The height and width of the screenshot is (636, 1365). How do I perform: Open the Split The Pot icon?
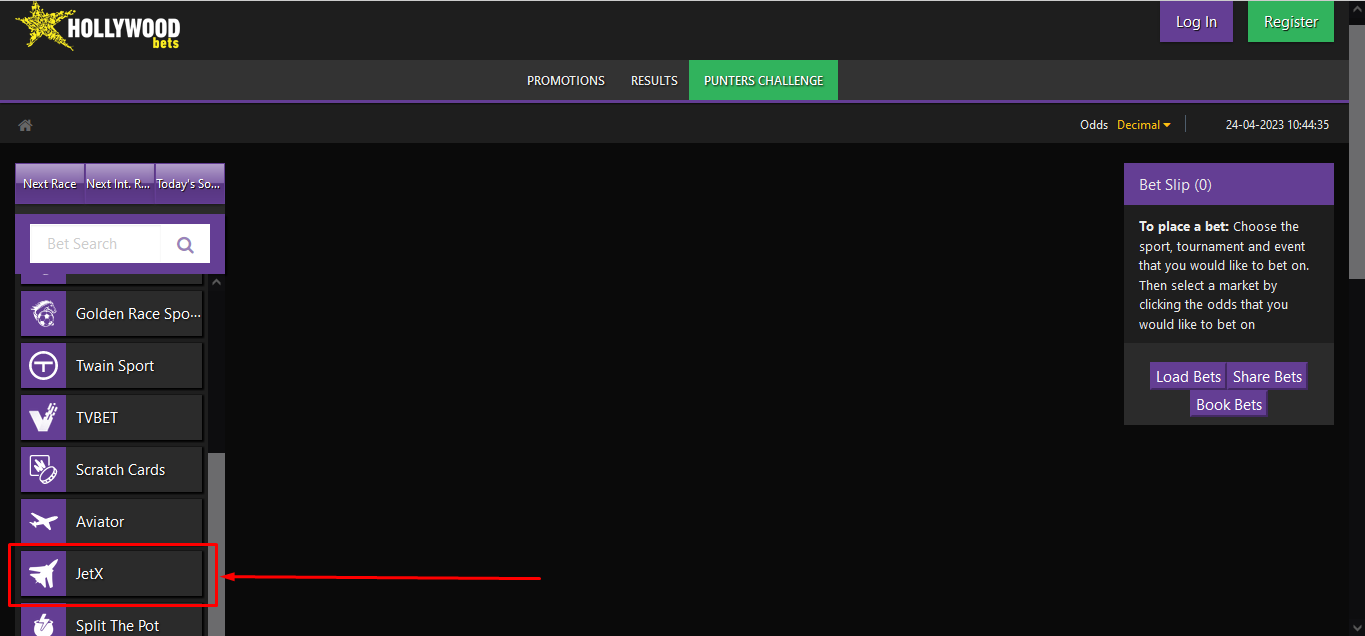pos(43,622)
